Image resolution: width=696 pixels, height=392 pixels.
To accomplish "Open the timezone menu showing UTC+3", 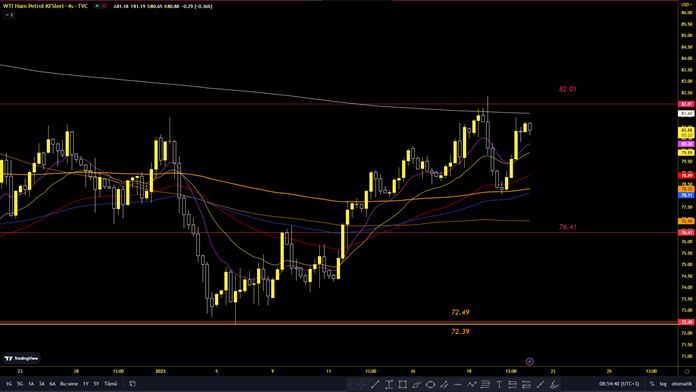I will click(619, 384).
